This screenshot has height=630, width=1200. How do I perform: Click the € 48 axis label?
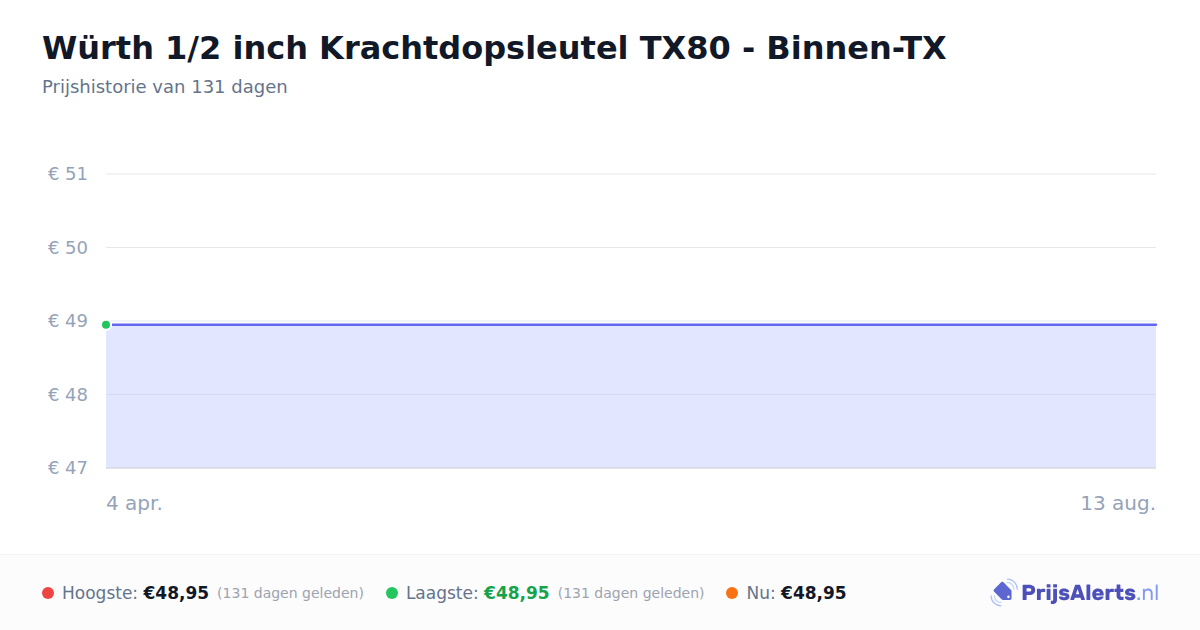pos(68,394)
